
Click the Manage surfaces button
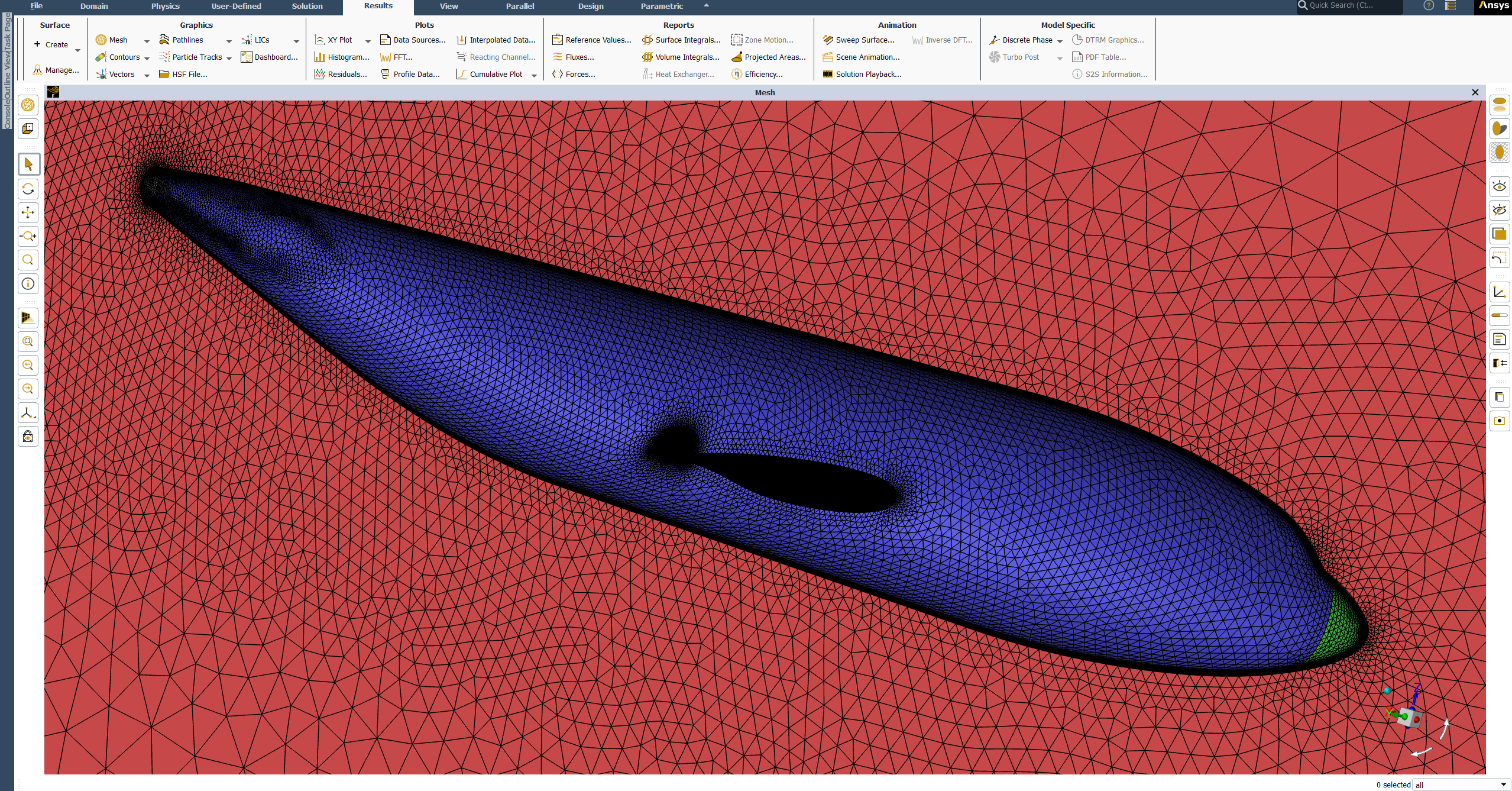56,70
